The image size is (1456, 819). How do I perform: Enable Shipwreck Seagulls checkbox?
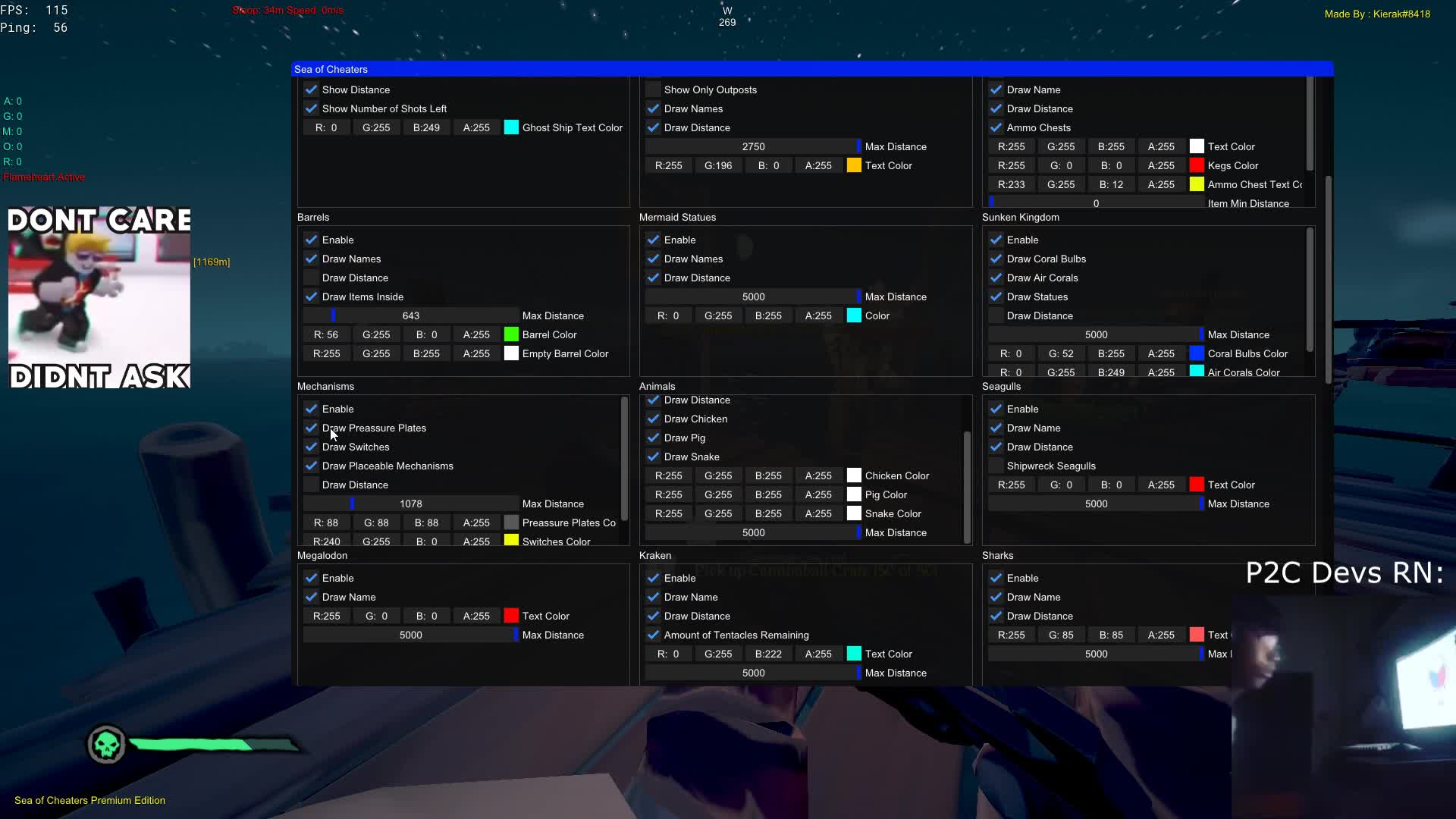tap(996, 466)
